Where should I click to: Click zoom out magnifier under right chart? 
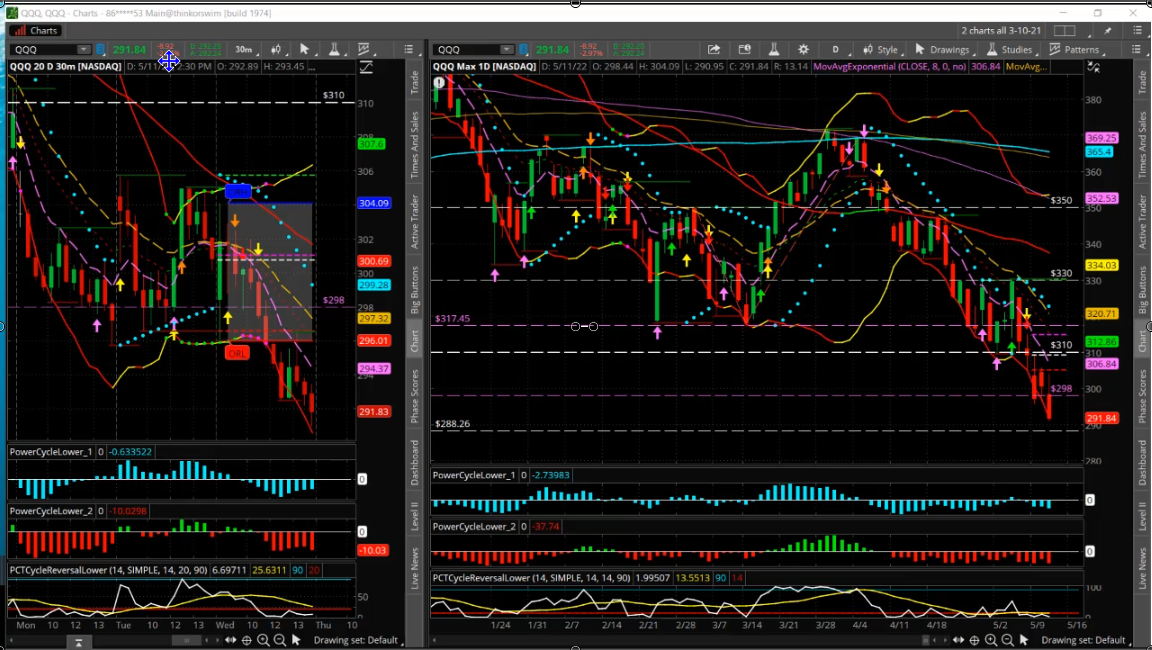pos(1007,640)
